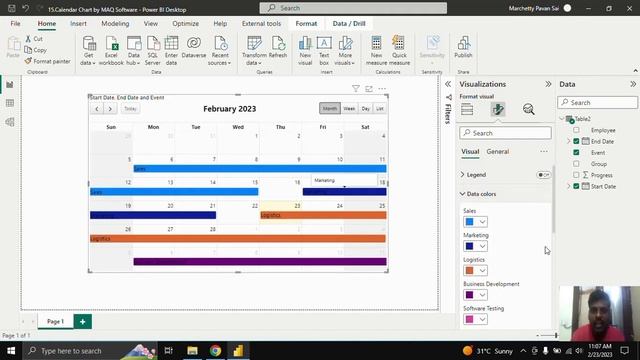This screenshot has height=360, width=640.
Task: Select the Format visual paintbrush icon
Action: [x=498, y=109]
